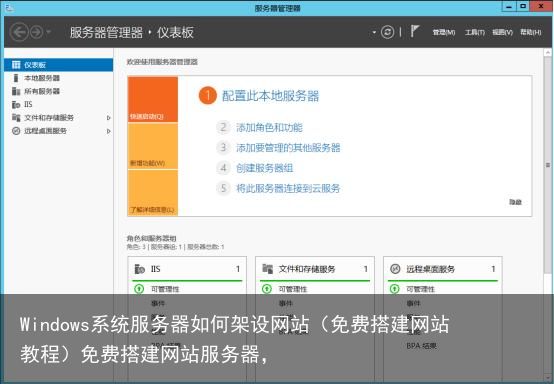Open the navigation history dropdown arrow
Viewport: 554px width, 384px height.
tap(49, 32)
